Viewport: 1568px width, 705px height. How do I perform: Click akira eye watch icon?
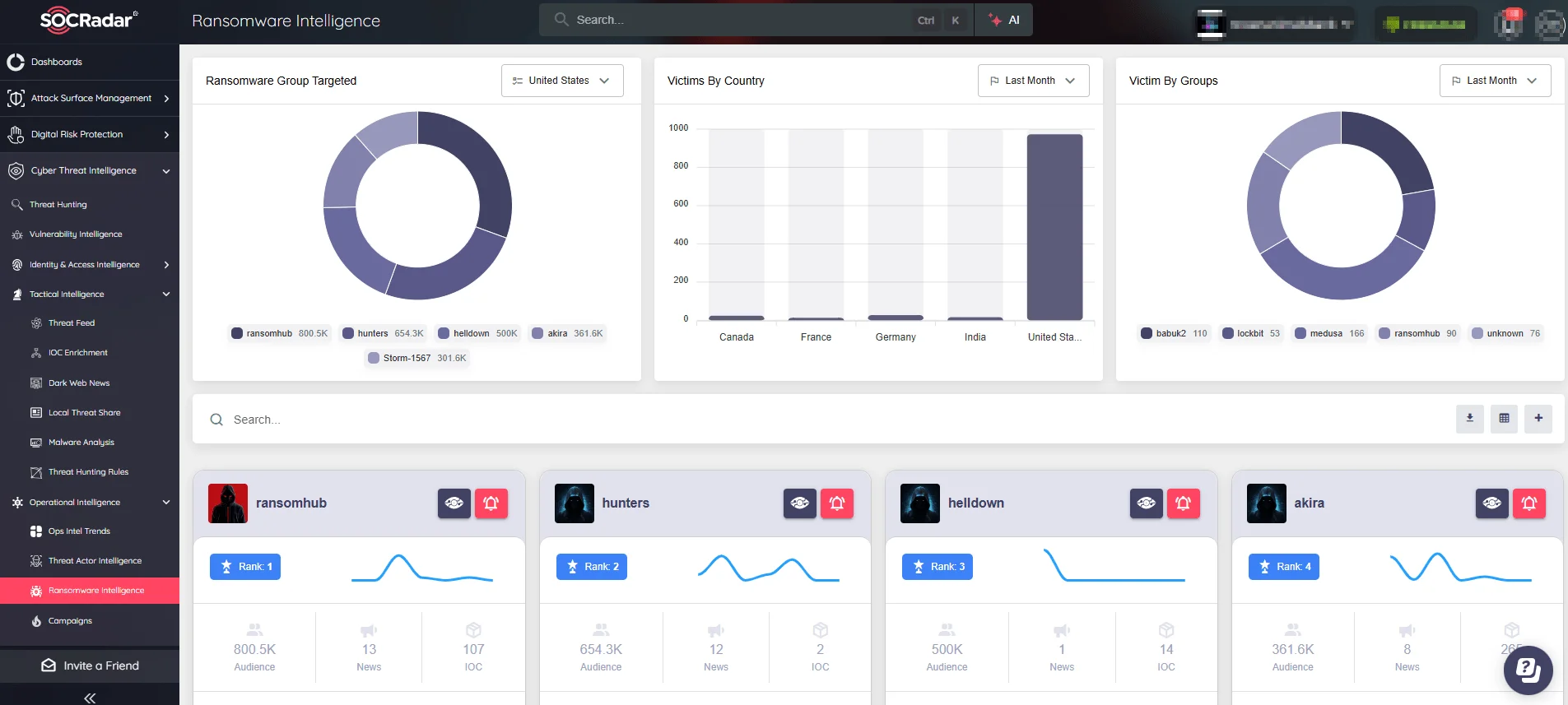[1492, 503]
